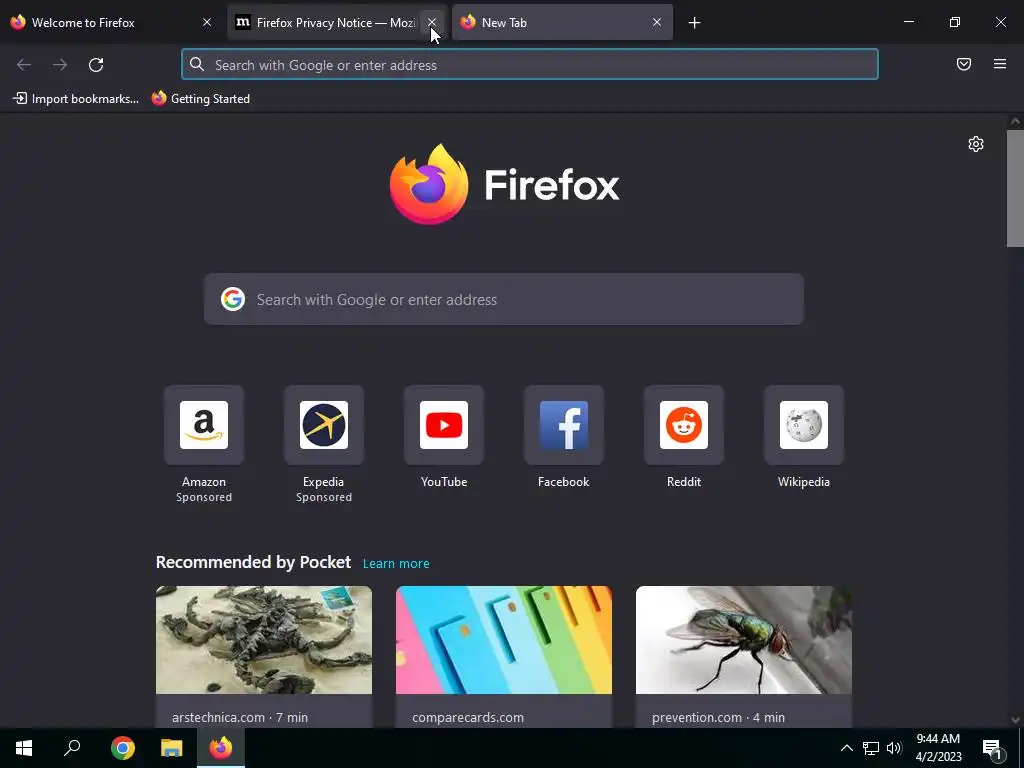The height and width of the screenshot is (768, 1024).
Task: Open the Getting Started bookmark
Action: (201, 99)
